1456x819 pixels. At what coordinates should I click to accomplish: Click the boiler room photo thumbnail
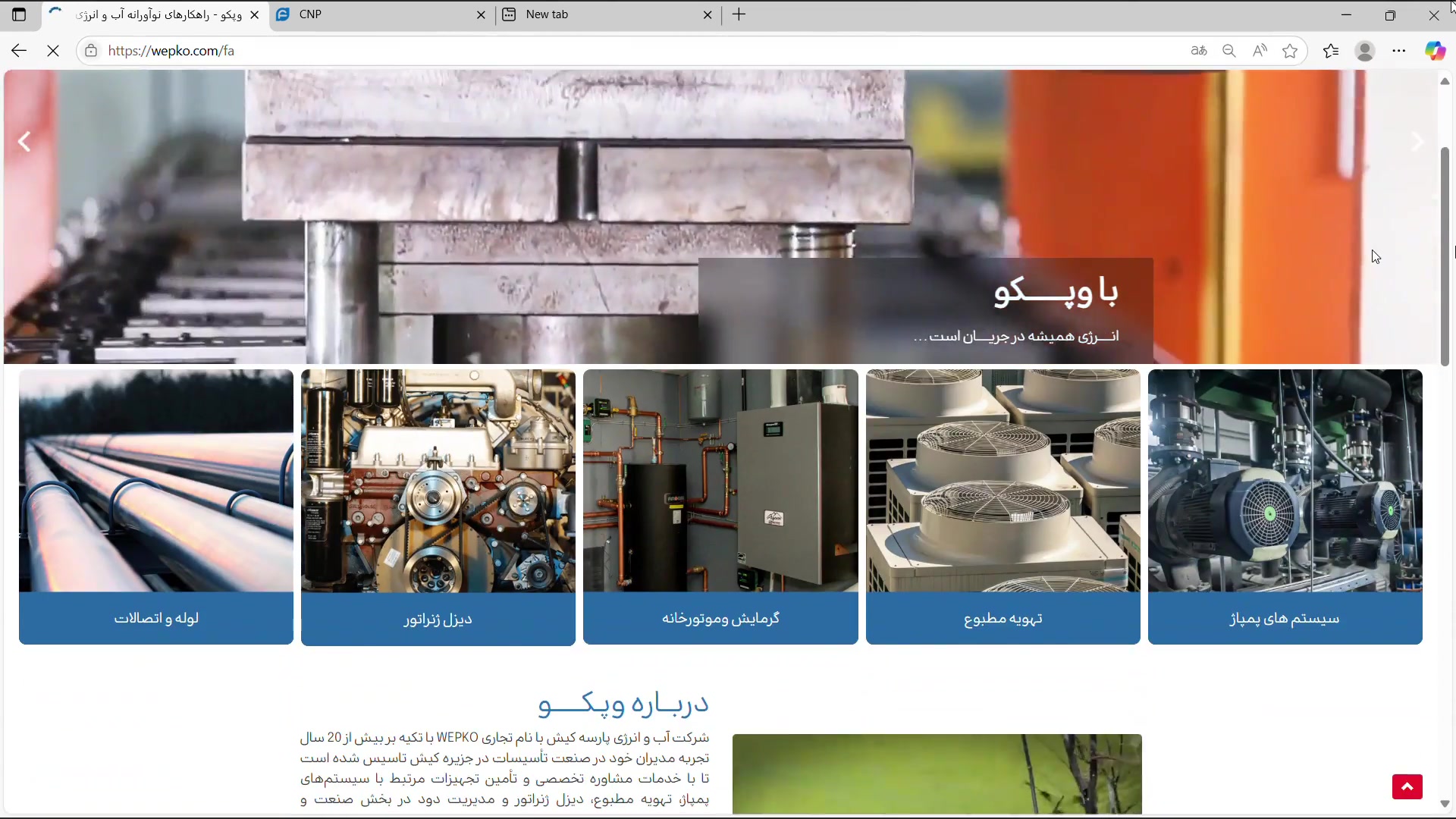(720, 481)
